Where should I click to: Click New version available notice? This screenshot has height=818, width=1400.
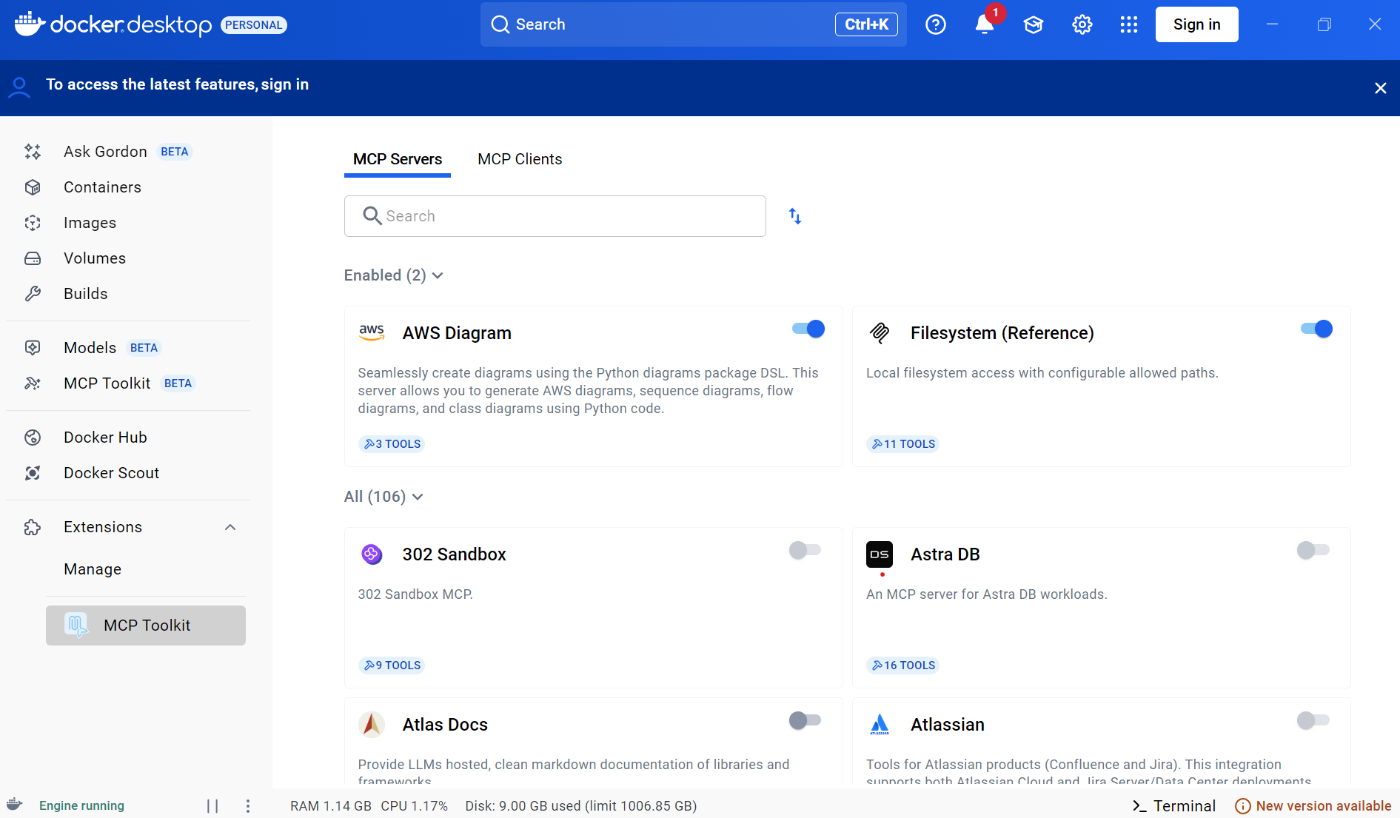coord(1313,806)
